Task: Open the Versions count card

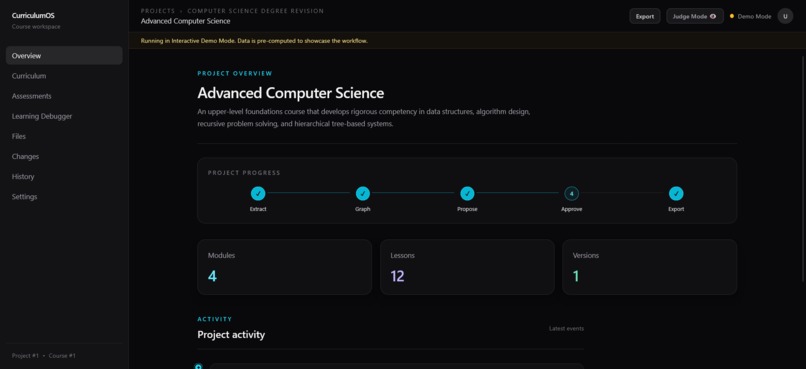Action: [650, 267]
